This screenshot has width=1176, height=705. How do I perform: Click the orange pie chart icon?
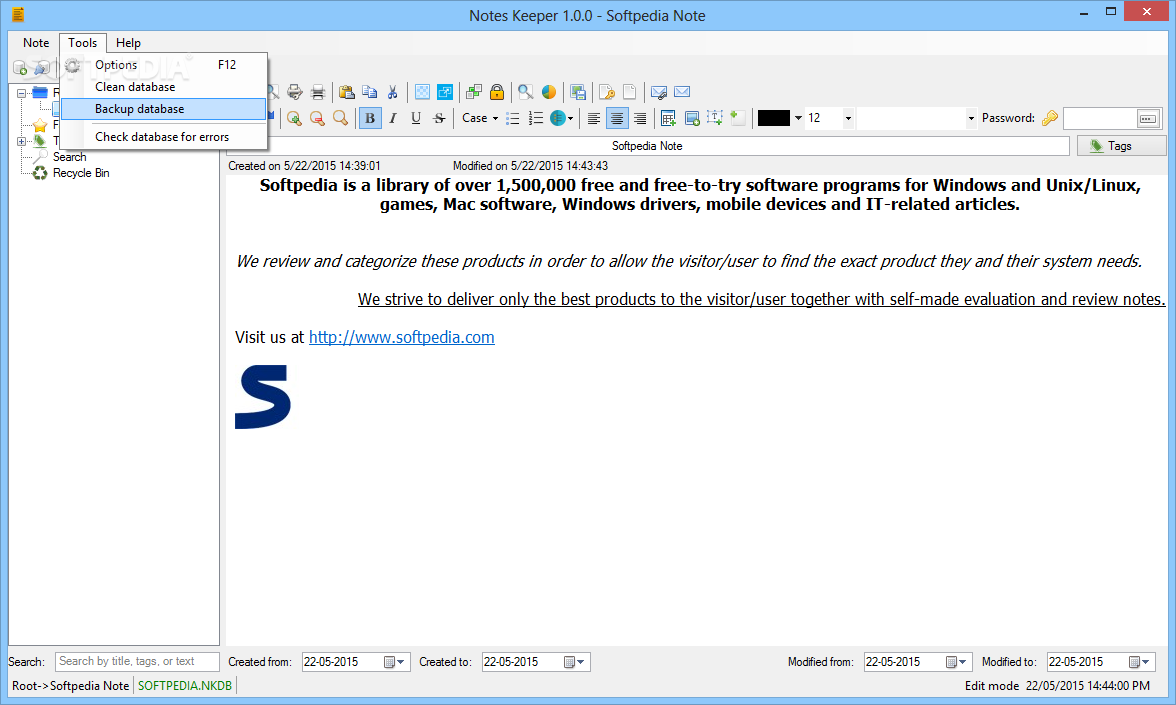tap(549, 92)
